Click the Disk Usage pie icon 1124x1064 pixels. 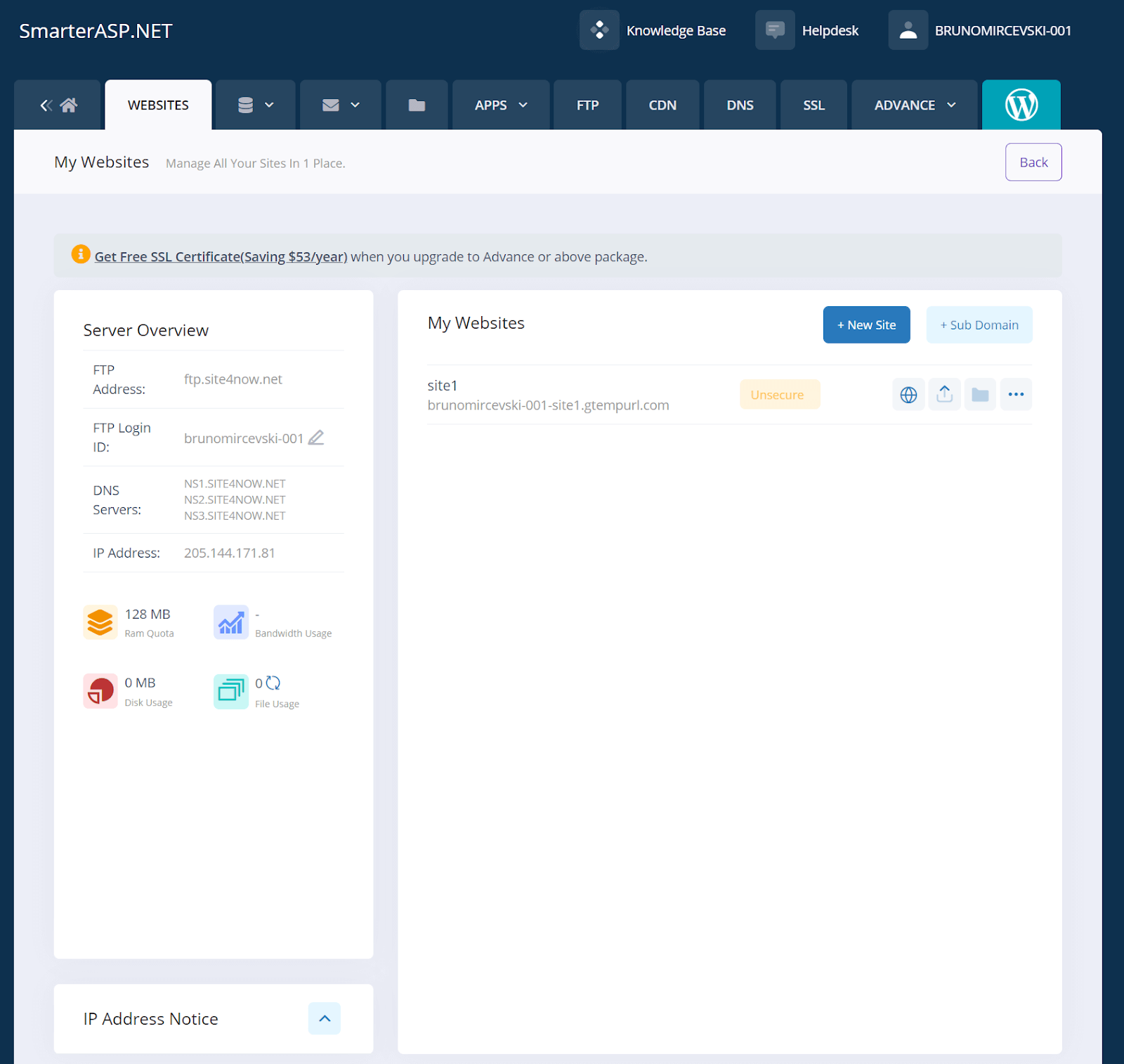(x=100, y=691)
